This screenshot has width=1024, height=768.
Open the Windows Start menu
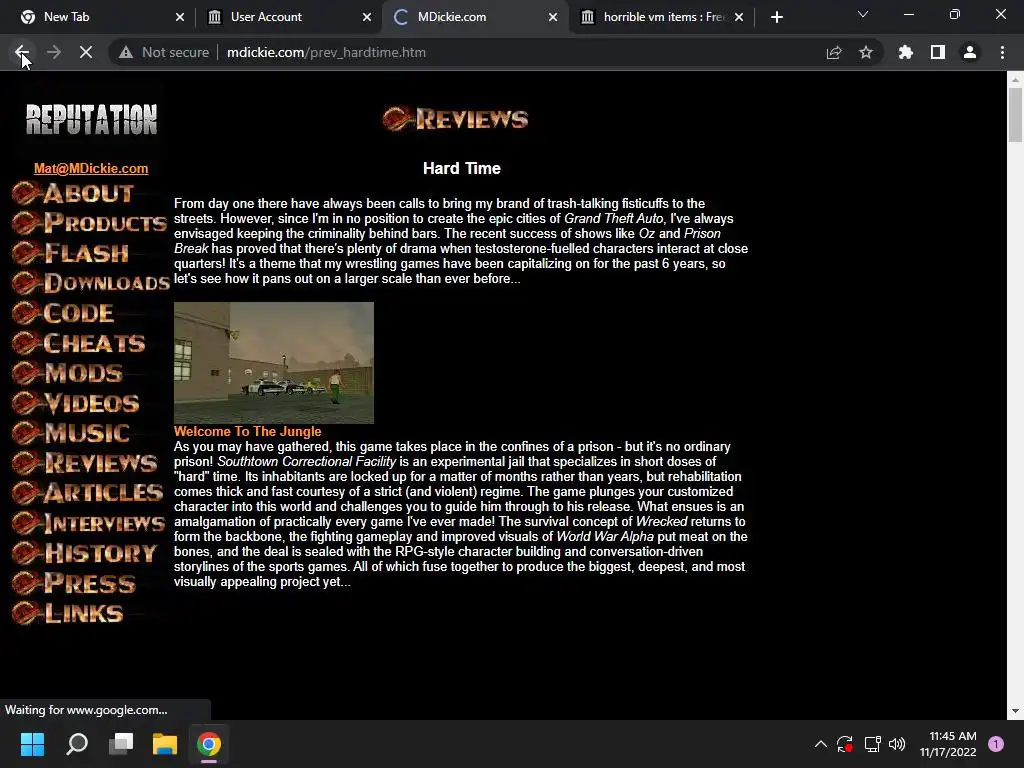coord(32,744)
